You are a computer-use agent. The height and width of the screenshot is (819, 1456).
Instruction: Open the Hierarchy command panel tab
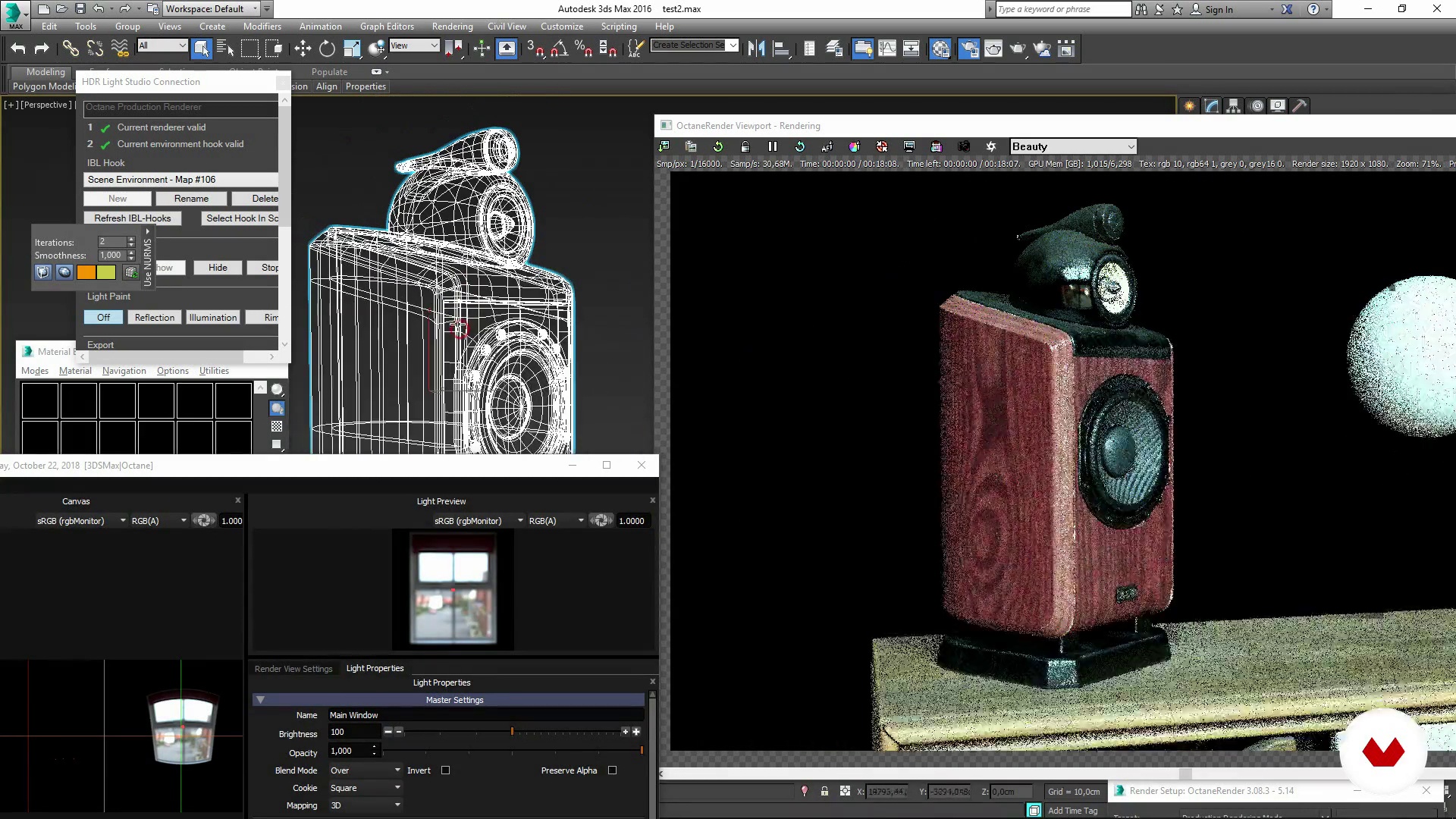tap(1234, 106)
